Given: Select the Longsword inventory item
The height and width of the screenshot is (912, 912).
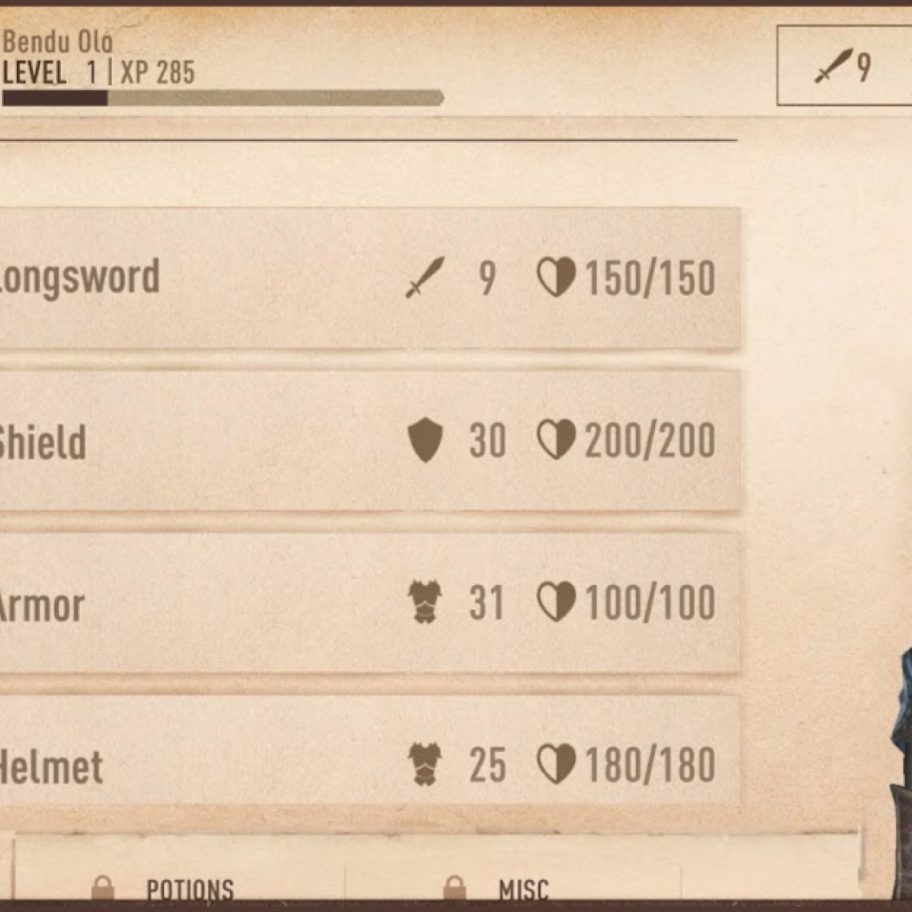Looking at the screenshot, I should click(370, 278).
